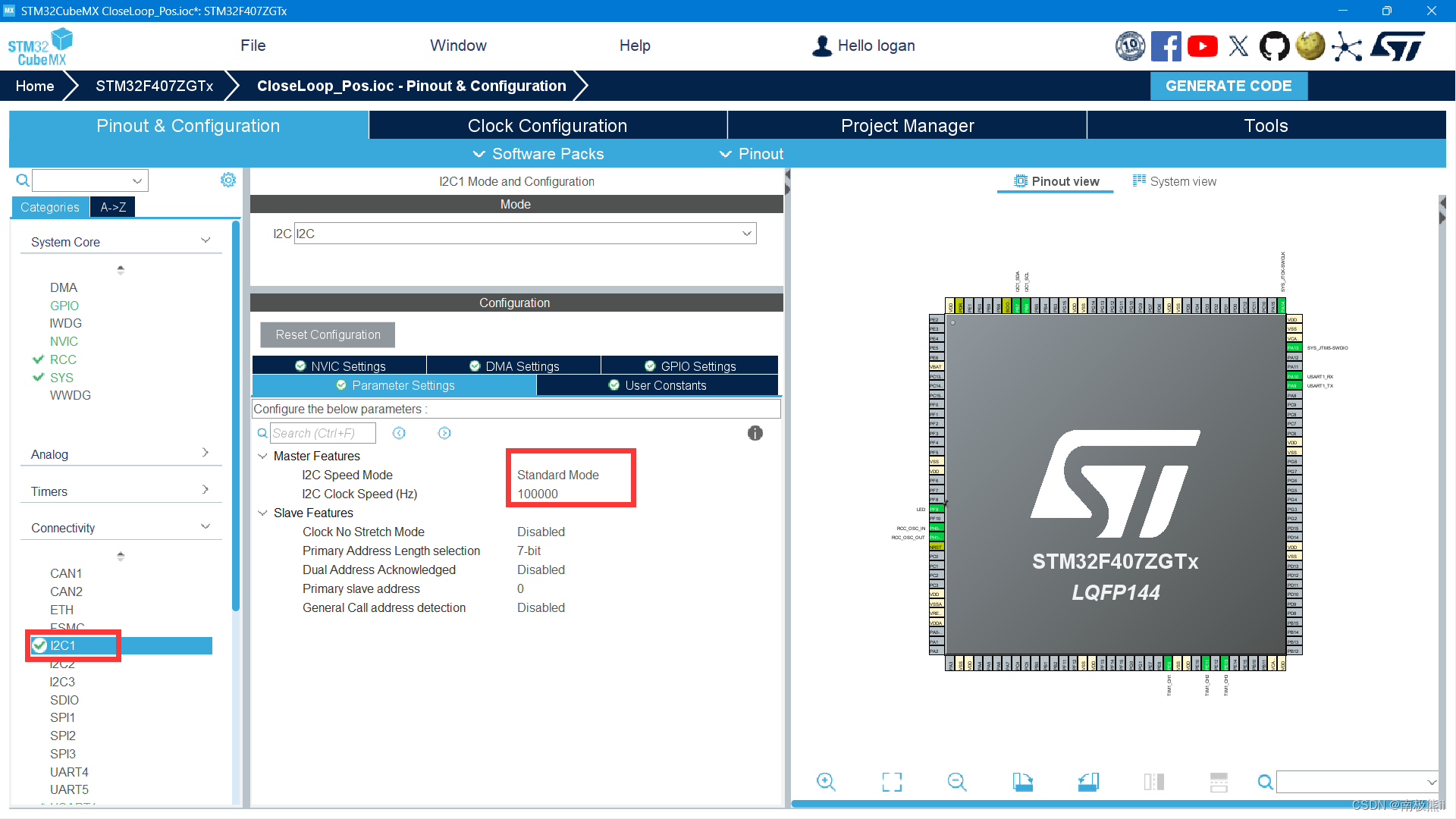Go to Home breadcrumb
1456x819 pixels.
click(35, 86)
